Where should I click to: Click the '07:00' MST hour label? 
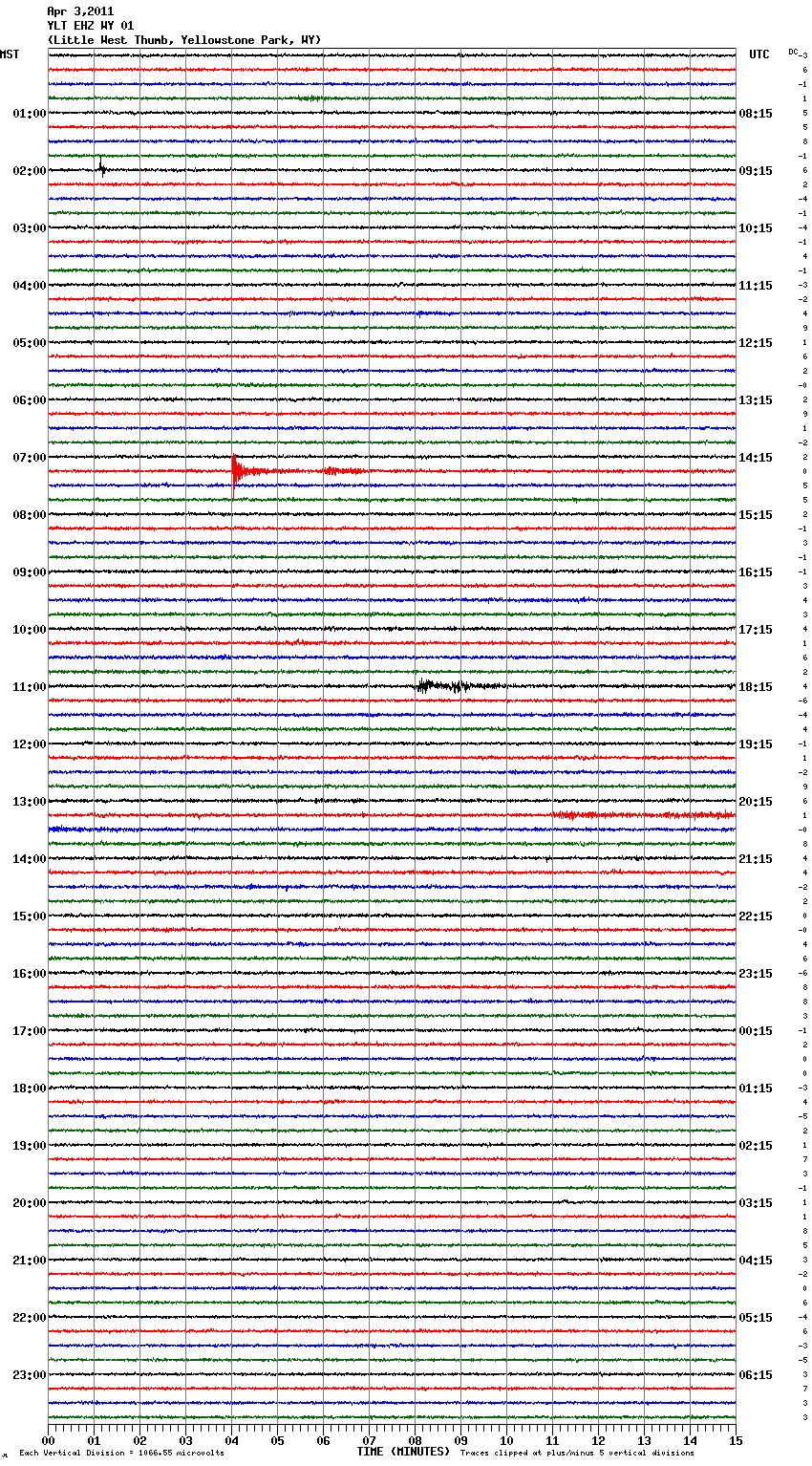(29, 458)
